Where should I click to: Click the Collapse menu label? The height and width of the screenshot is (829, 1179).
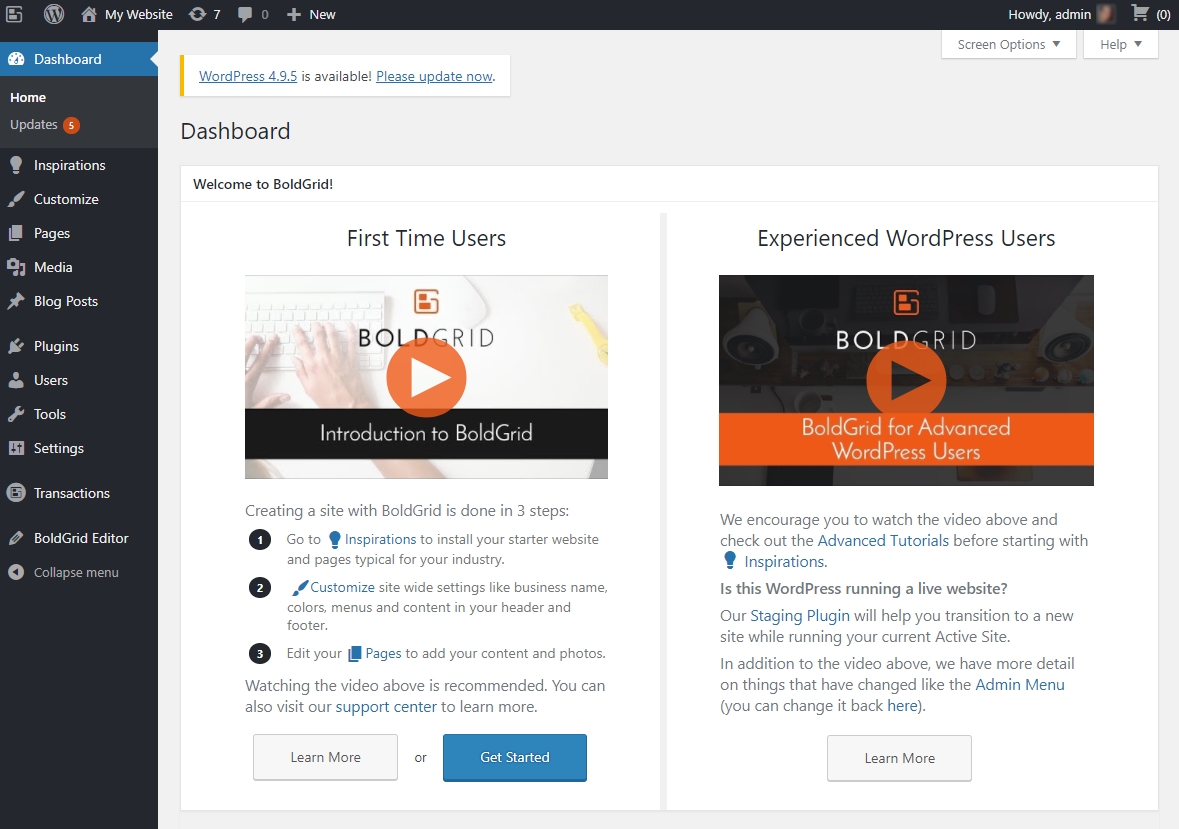click(x=76, y=573)
